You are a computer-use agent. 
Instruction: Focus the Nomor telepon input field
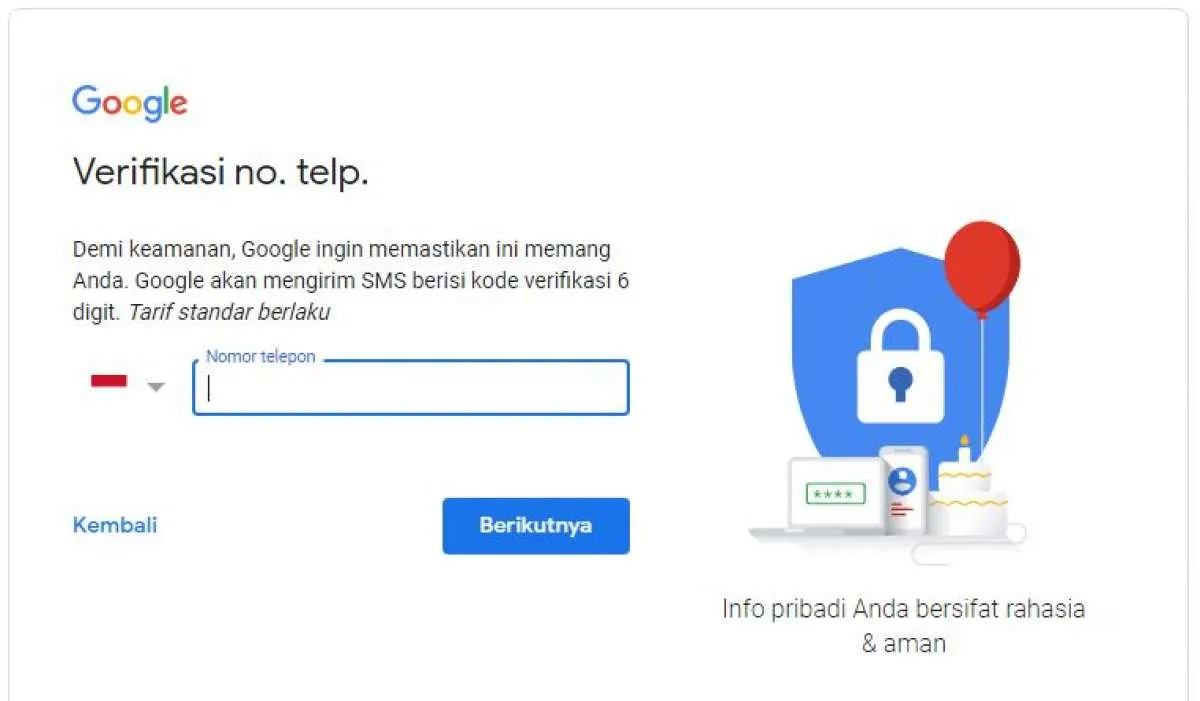click(410, 388)
